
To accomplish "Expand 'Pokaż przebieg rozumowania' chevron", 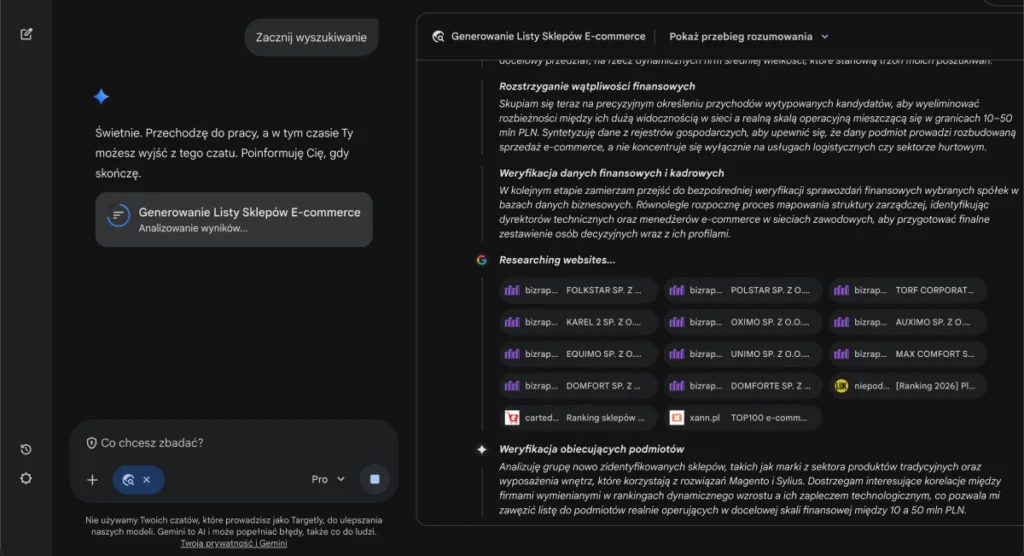I will [825, 37].
